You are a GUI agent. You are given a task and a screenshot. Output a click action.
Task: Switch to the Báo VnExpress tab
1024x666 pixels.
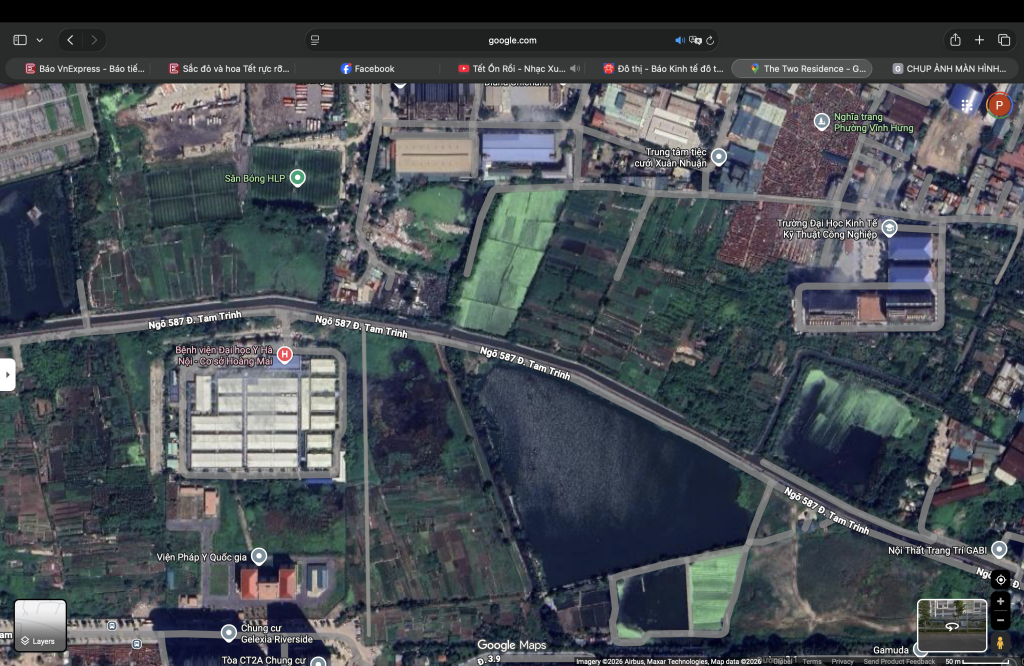pyautogui.click(x=84, y=69)
